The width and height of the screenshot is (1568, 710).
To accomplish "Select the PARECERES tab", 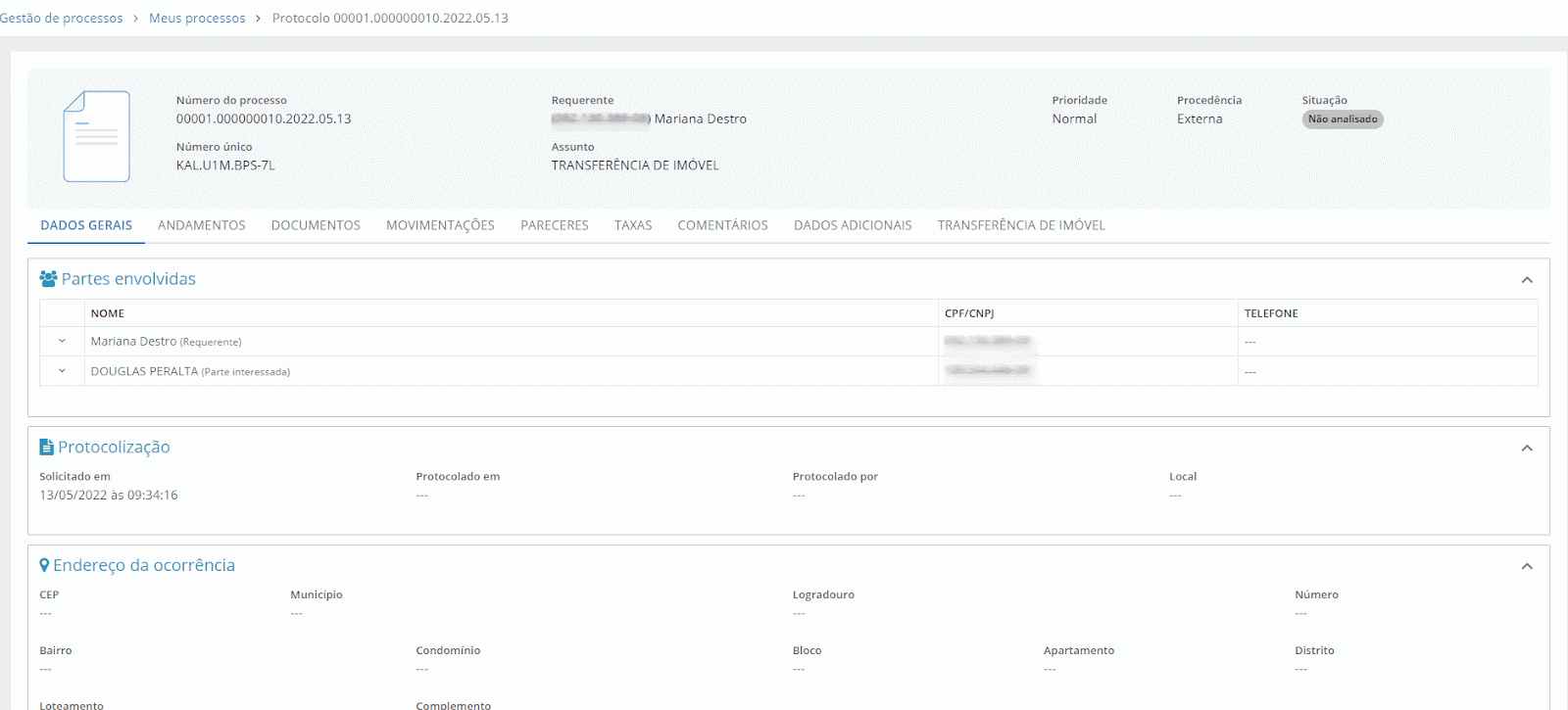I will 555,225.
